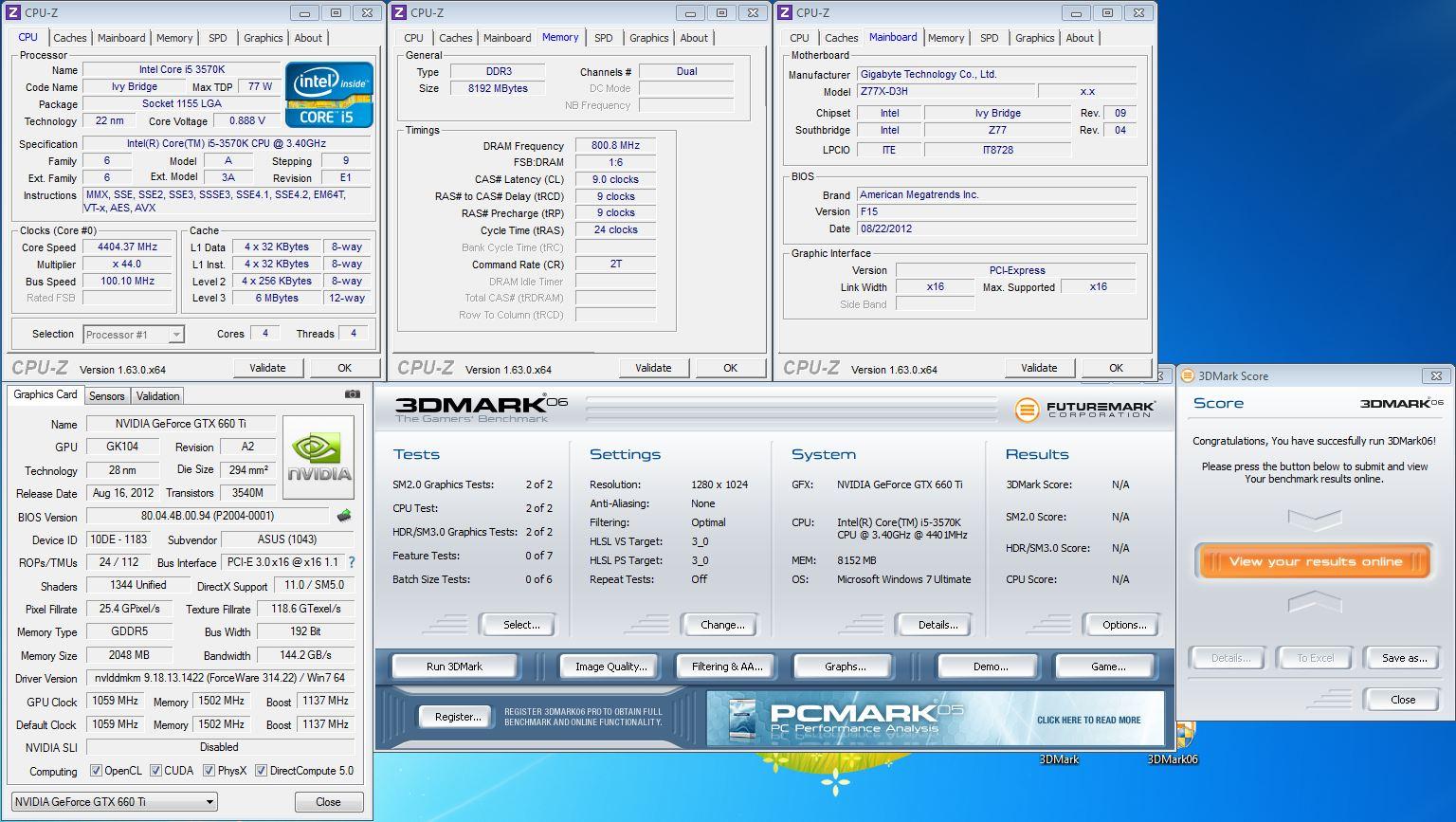
Task: Click the Multiplier x 44.0 value
Action: tap(127, 264)
